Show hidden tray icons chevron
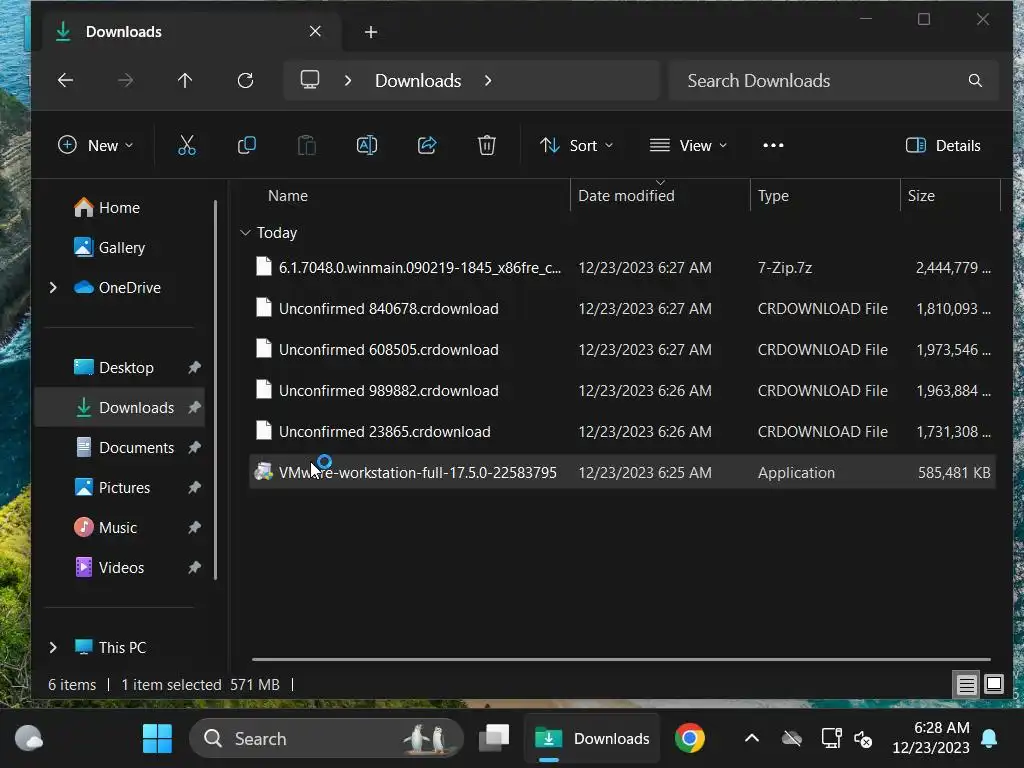 click(752, 739)
